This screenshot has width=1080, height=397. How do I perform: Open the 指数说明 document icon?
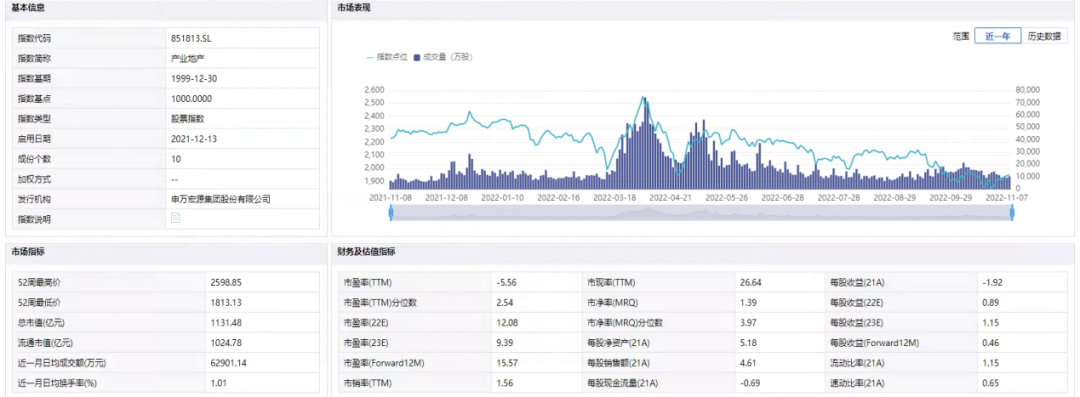coord(176,218)
